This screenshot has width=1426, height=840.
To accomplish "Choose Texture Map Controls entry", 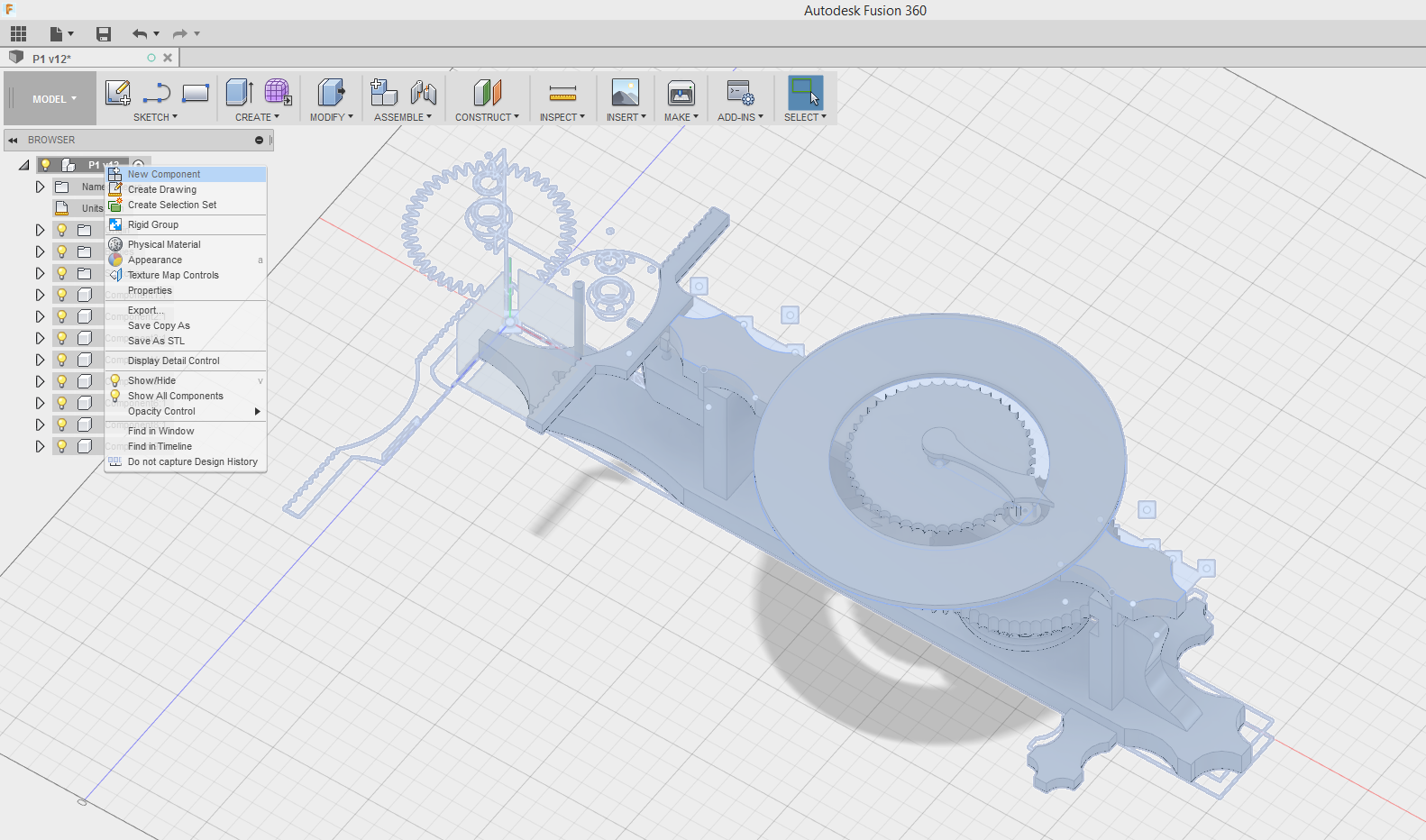I will coord(186,275).
